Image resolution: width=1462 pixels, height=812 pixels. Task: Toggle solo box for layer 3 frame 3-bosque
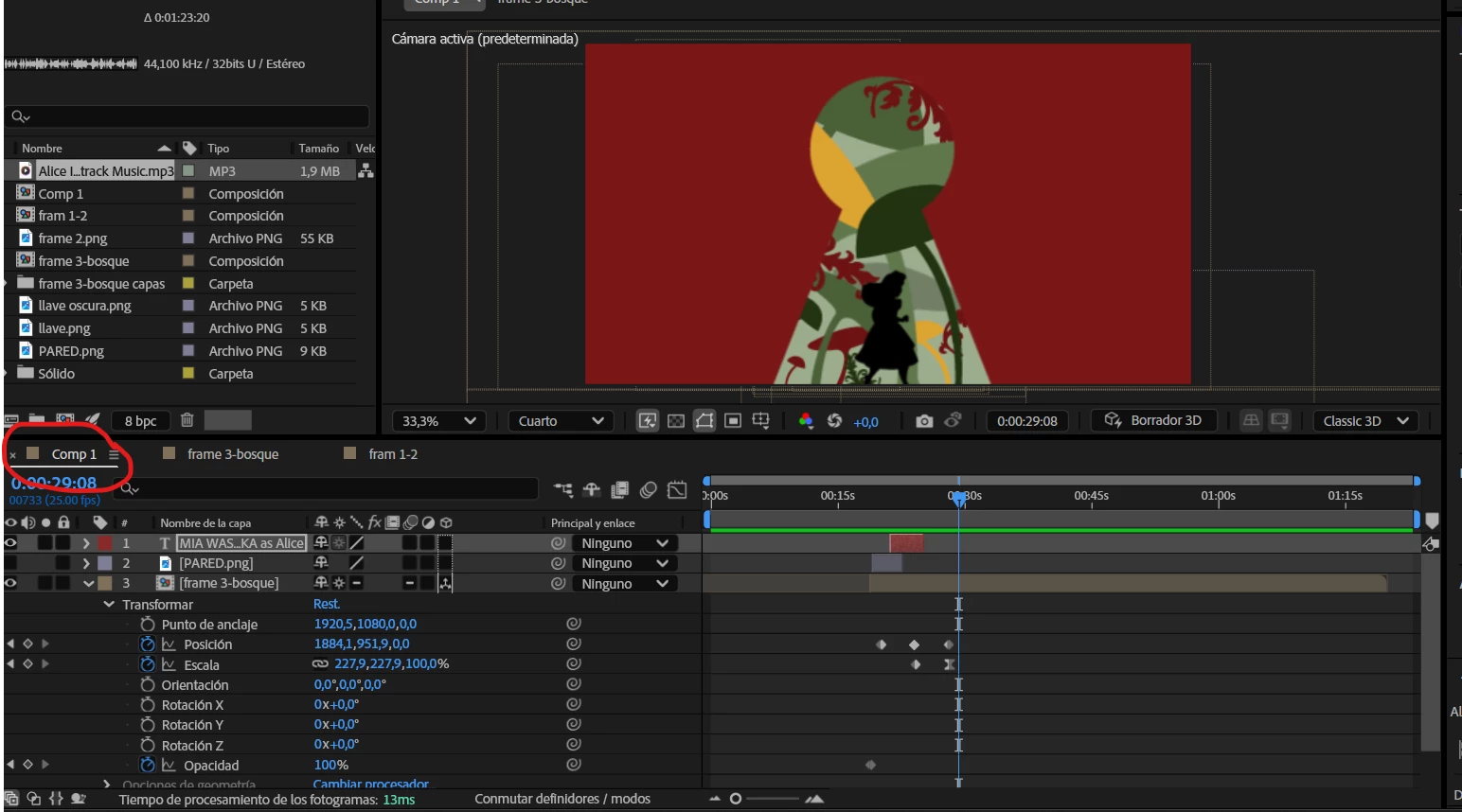(45, 583)
